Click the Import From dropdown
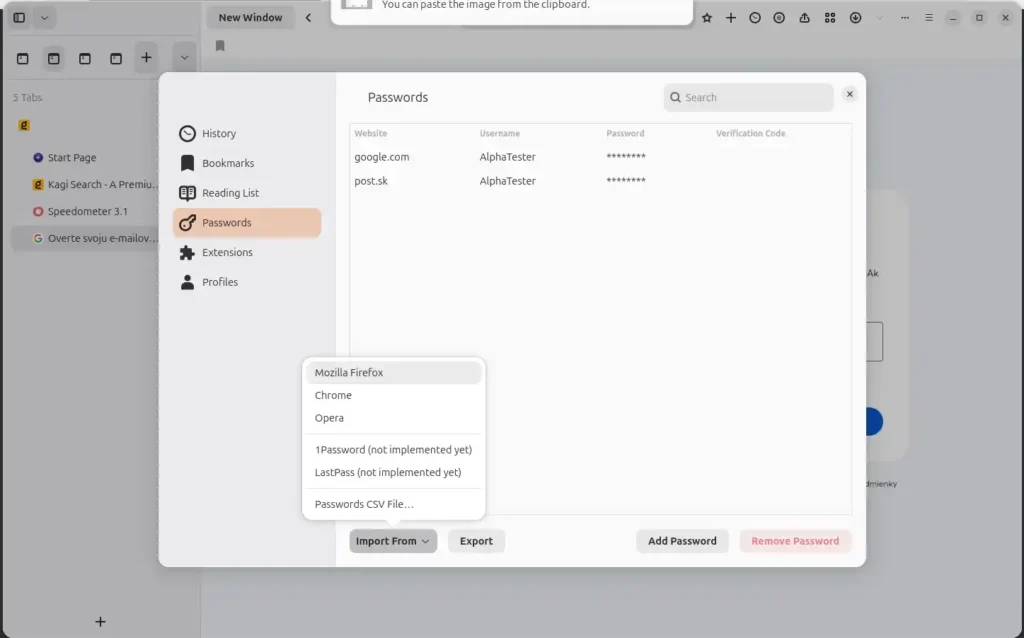This screenshot has width=1024, height=638. (x=392, y=541)
